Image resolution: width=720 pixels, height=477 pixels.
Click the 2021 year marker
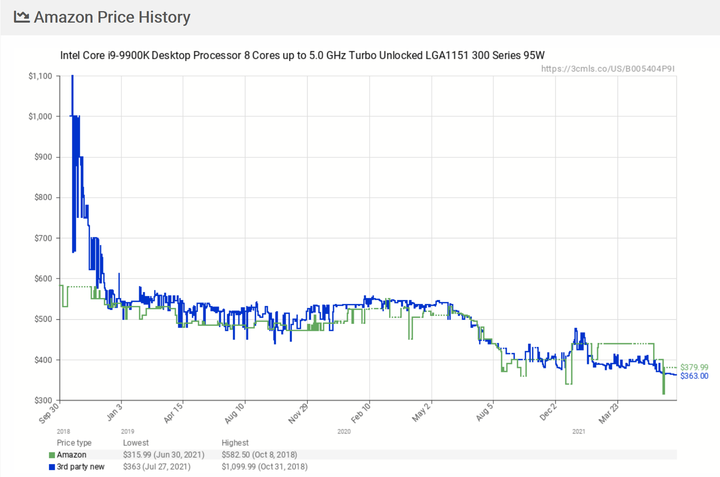pyautogui.click(x=579, y=432)
